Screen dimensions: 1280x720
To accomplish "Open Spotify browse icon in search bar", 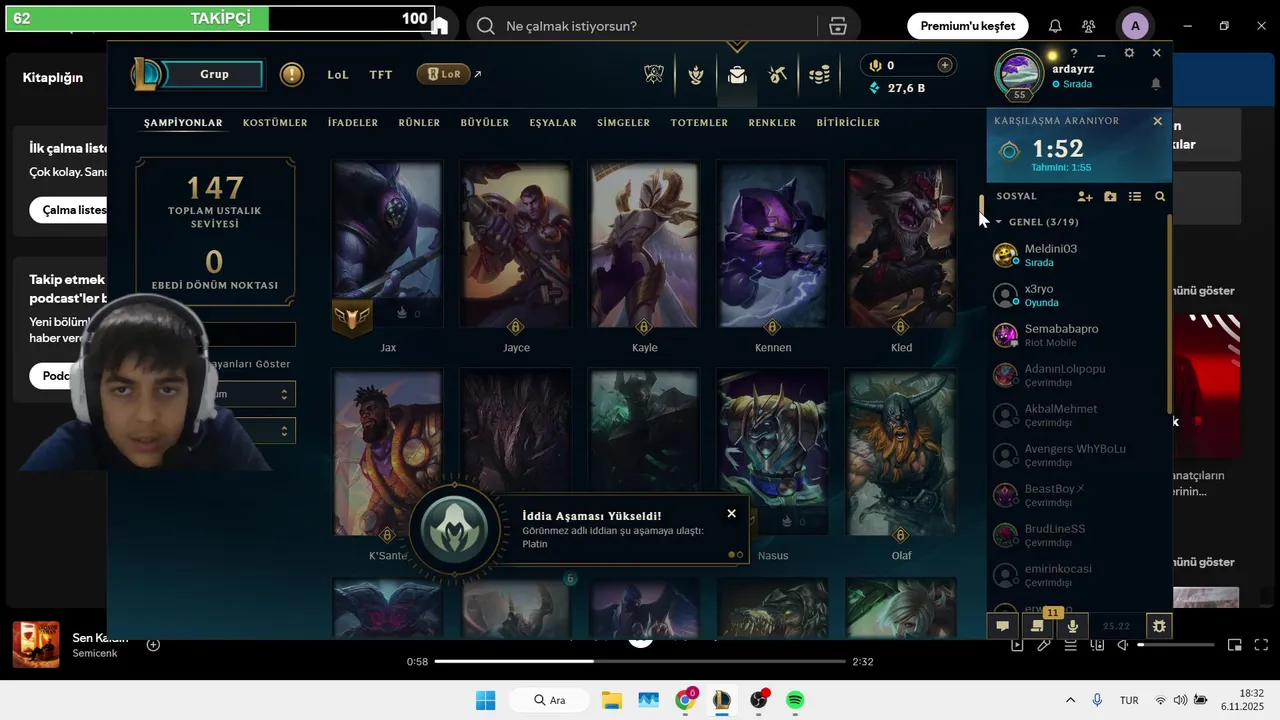I will [x=838, y=26].
